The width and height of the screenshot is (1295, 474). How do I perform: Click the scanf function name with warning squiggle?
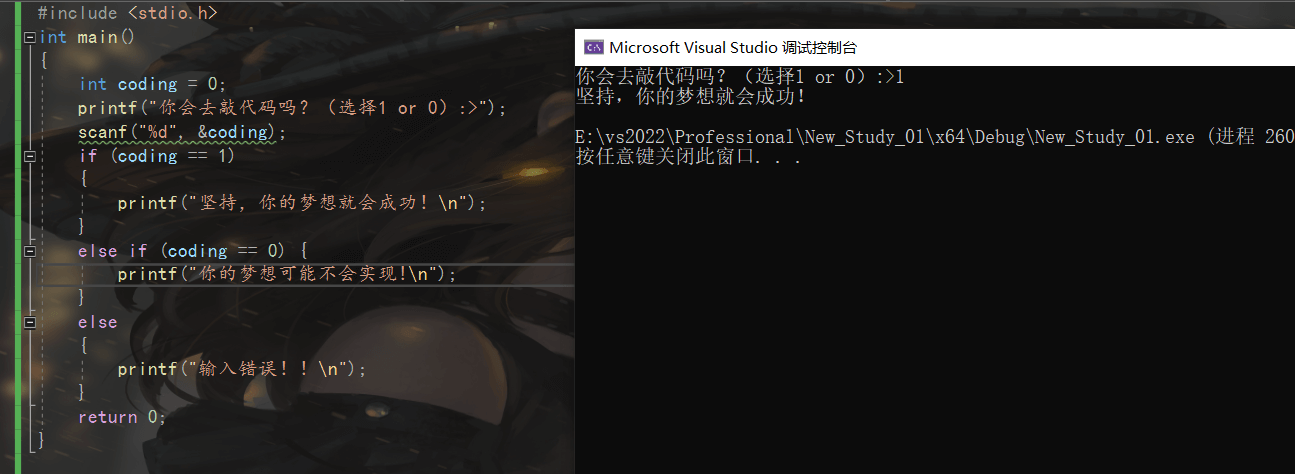pyautogui.click(x=102, y=132)
